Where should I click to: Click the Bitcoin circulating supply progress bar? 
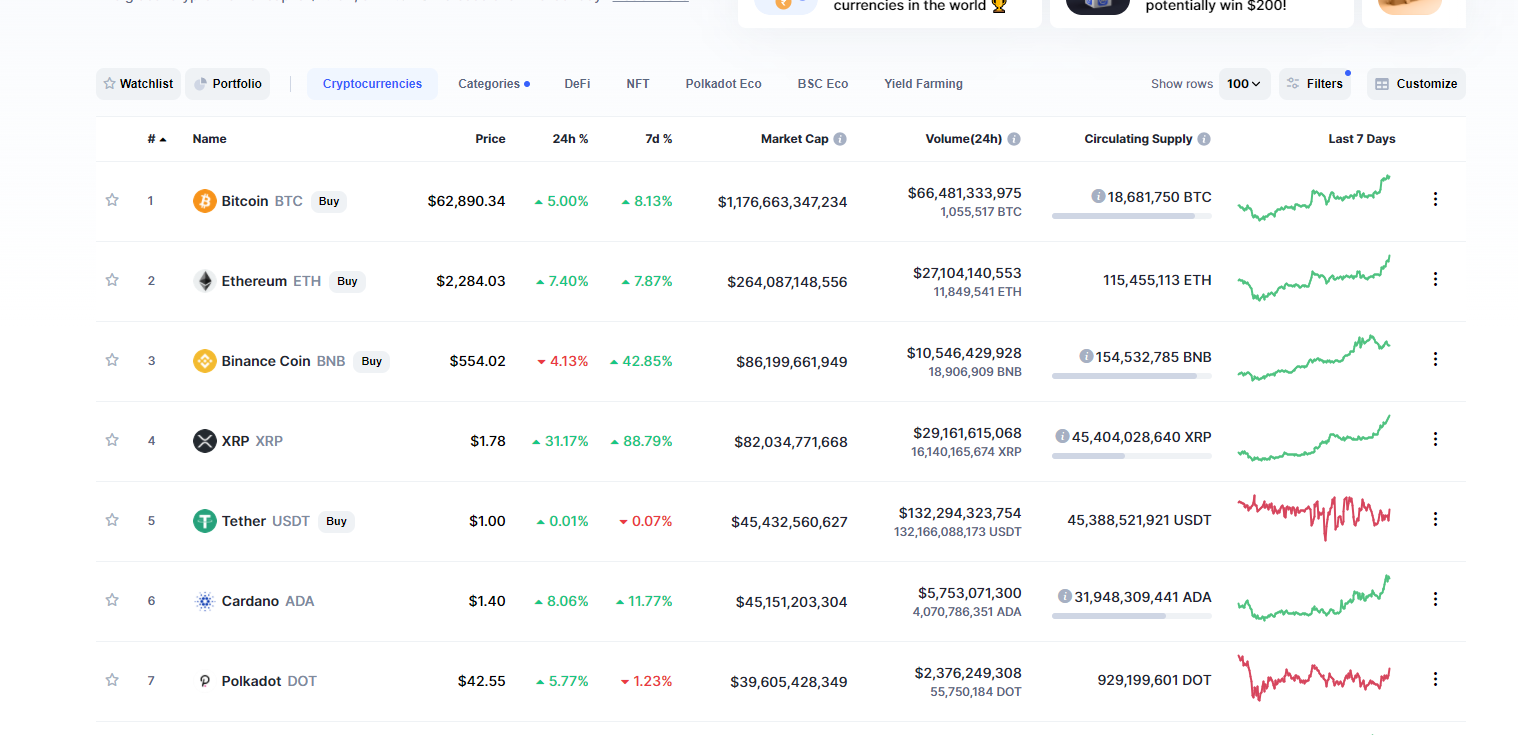[1131, 216]
